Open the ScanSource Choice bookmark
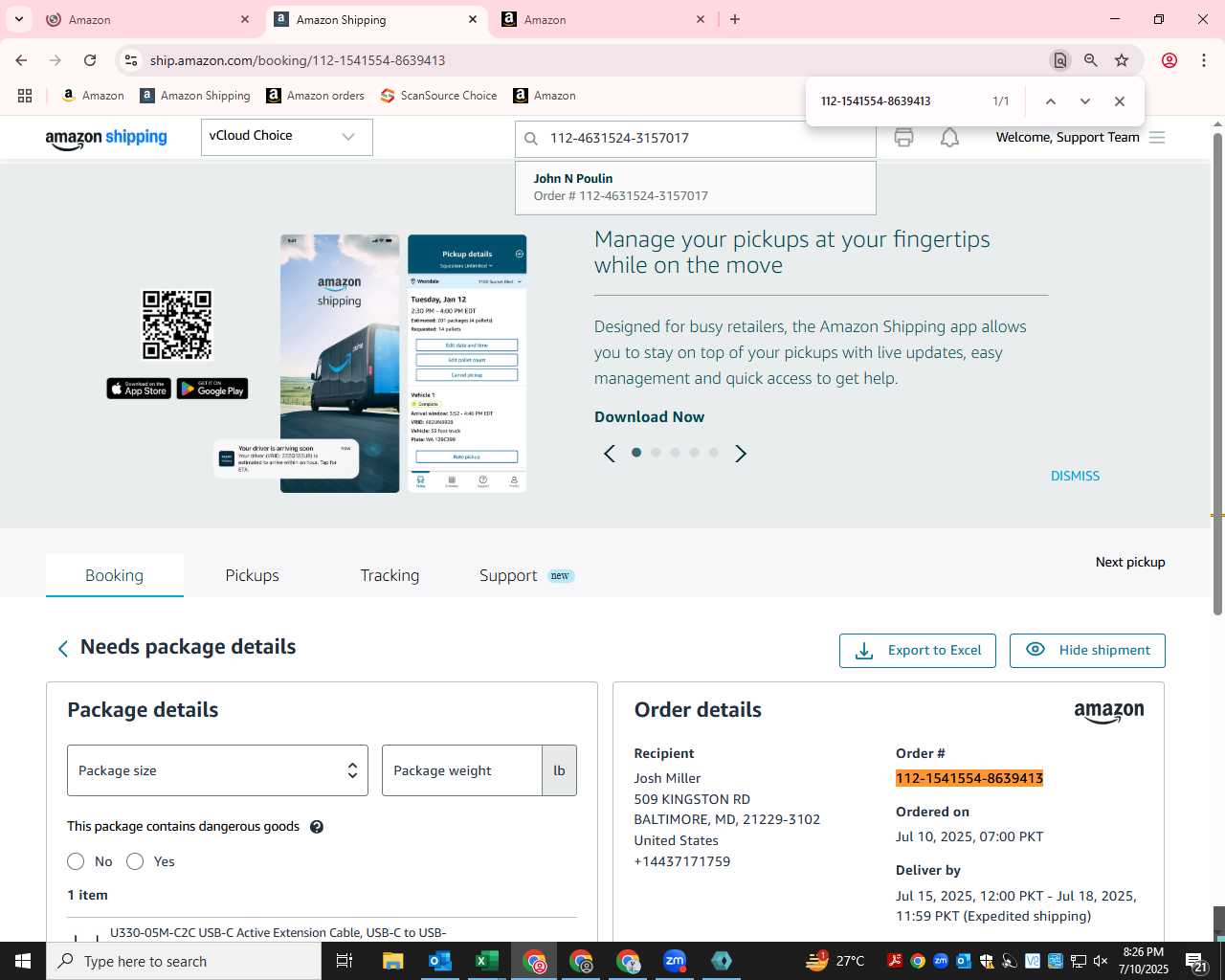1225x980 pixels. click(x=438, y=96)
